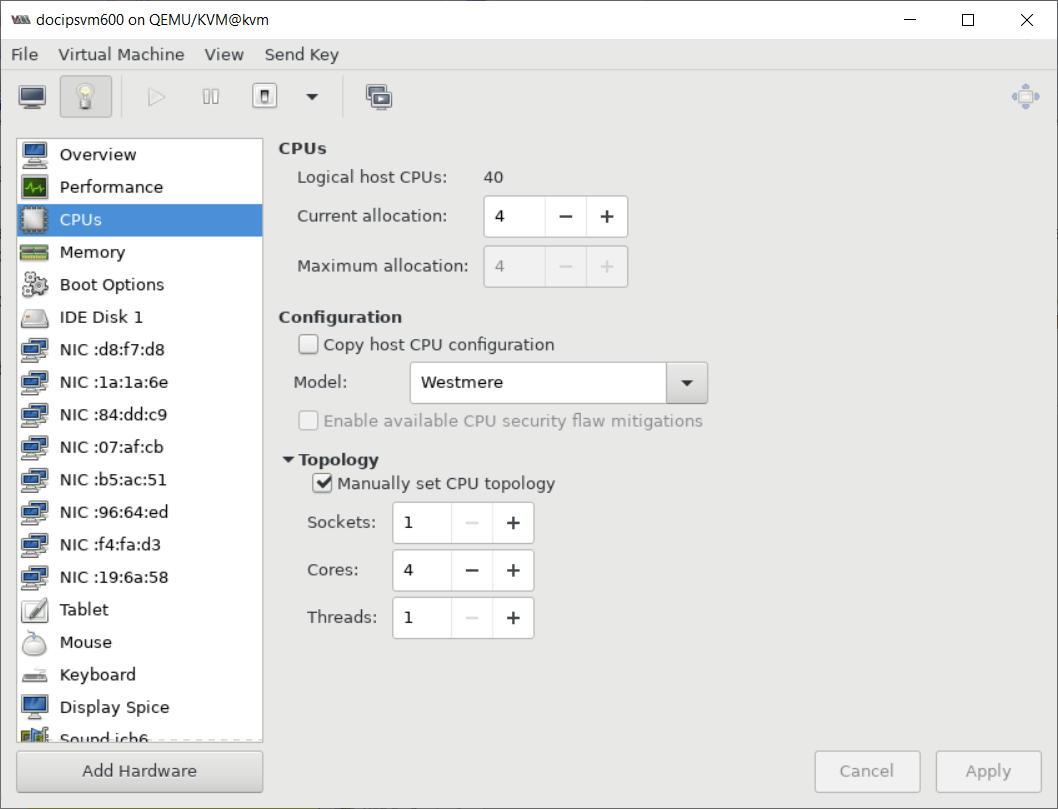Open the Send Key menu
This screenshot has width=1058, height=809.
302,55
